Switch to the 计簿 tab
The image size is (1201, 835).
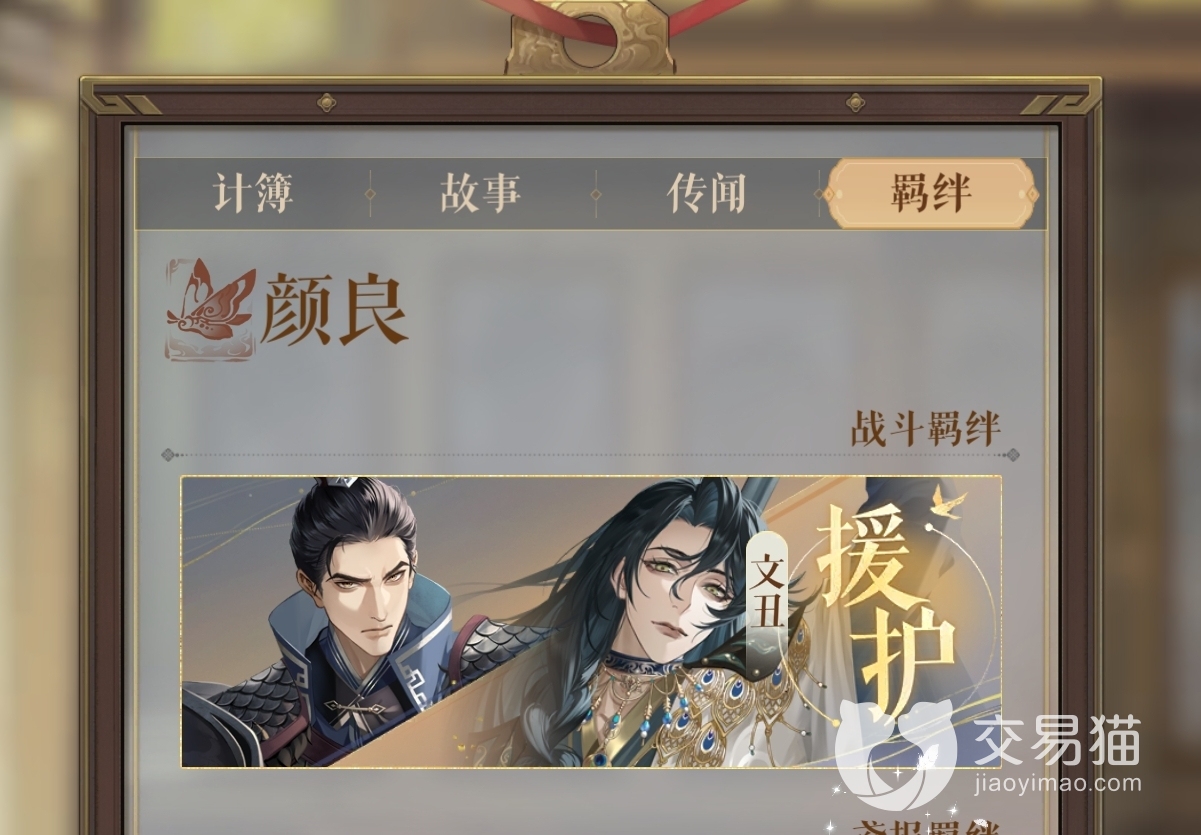[252, 193]
